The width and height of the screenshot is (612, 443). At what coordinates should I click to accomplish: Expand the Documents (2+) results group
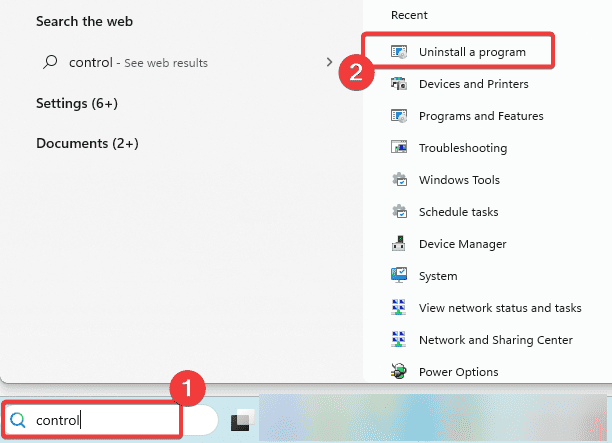point(87,143)
